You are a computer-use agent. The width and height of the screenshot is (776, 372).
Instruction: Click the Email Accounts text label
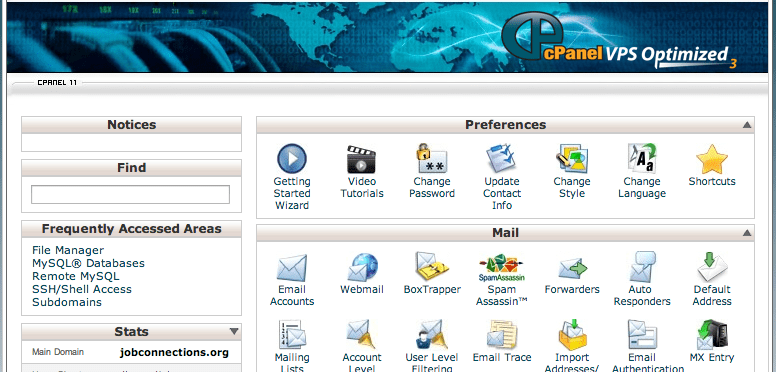[292, 295]
